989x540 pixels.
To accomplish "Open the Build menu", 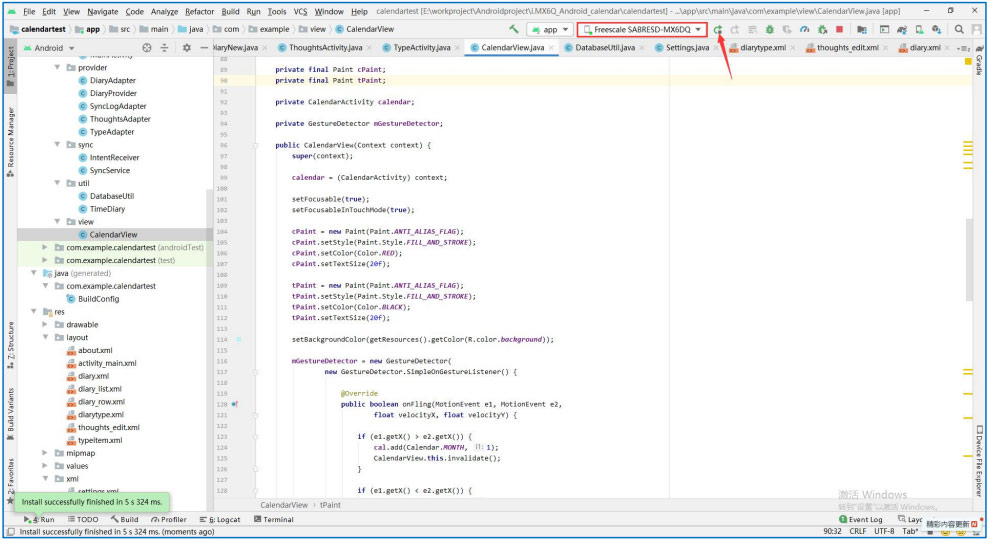I will pos(230,11).
